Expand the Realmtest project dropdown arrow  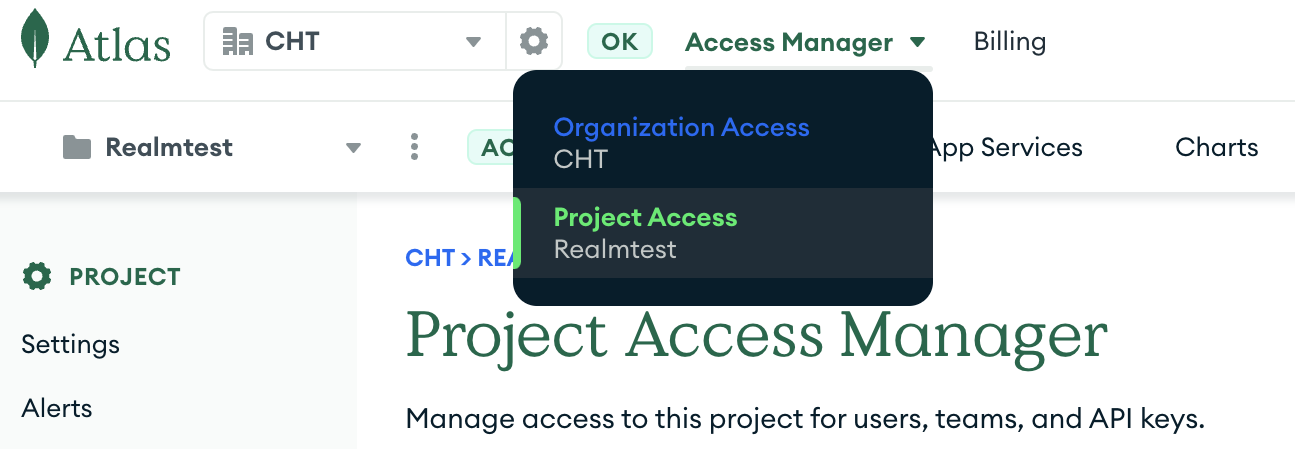coord(352,148)
